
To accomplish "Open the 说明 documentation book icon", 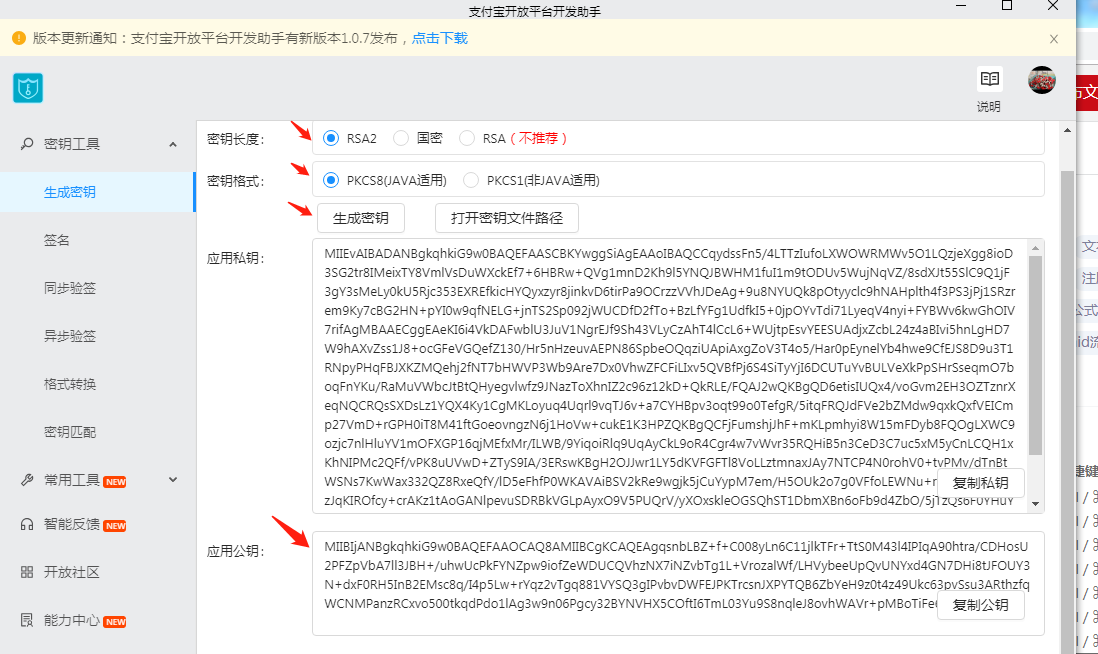I will (x=989, y=78).
